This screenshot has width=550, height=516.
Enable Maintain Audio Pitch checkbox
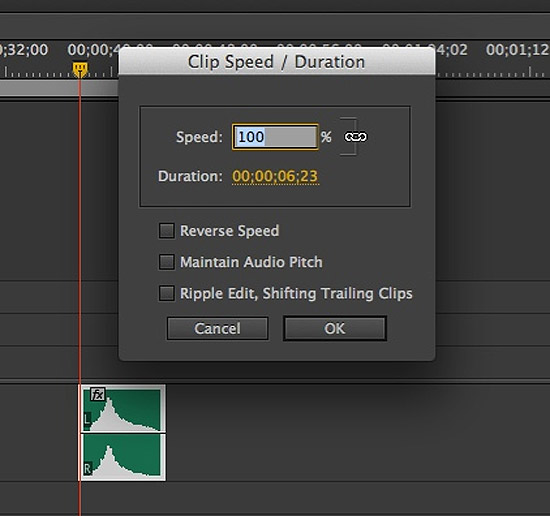pos(167,262)
